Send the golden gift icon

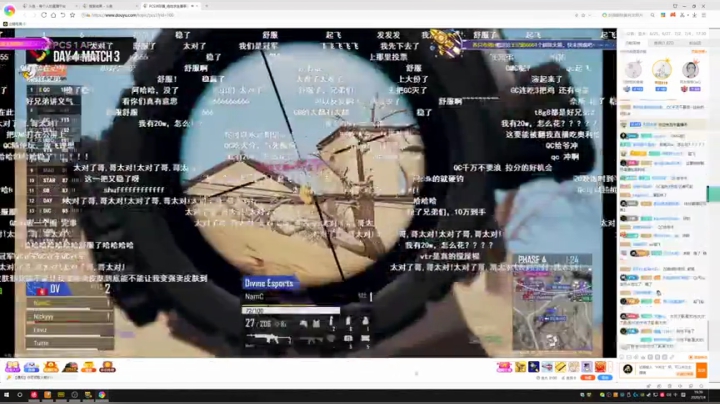pos(520,367)
